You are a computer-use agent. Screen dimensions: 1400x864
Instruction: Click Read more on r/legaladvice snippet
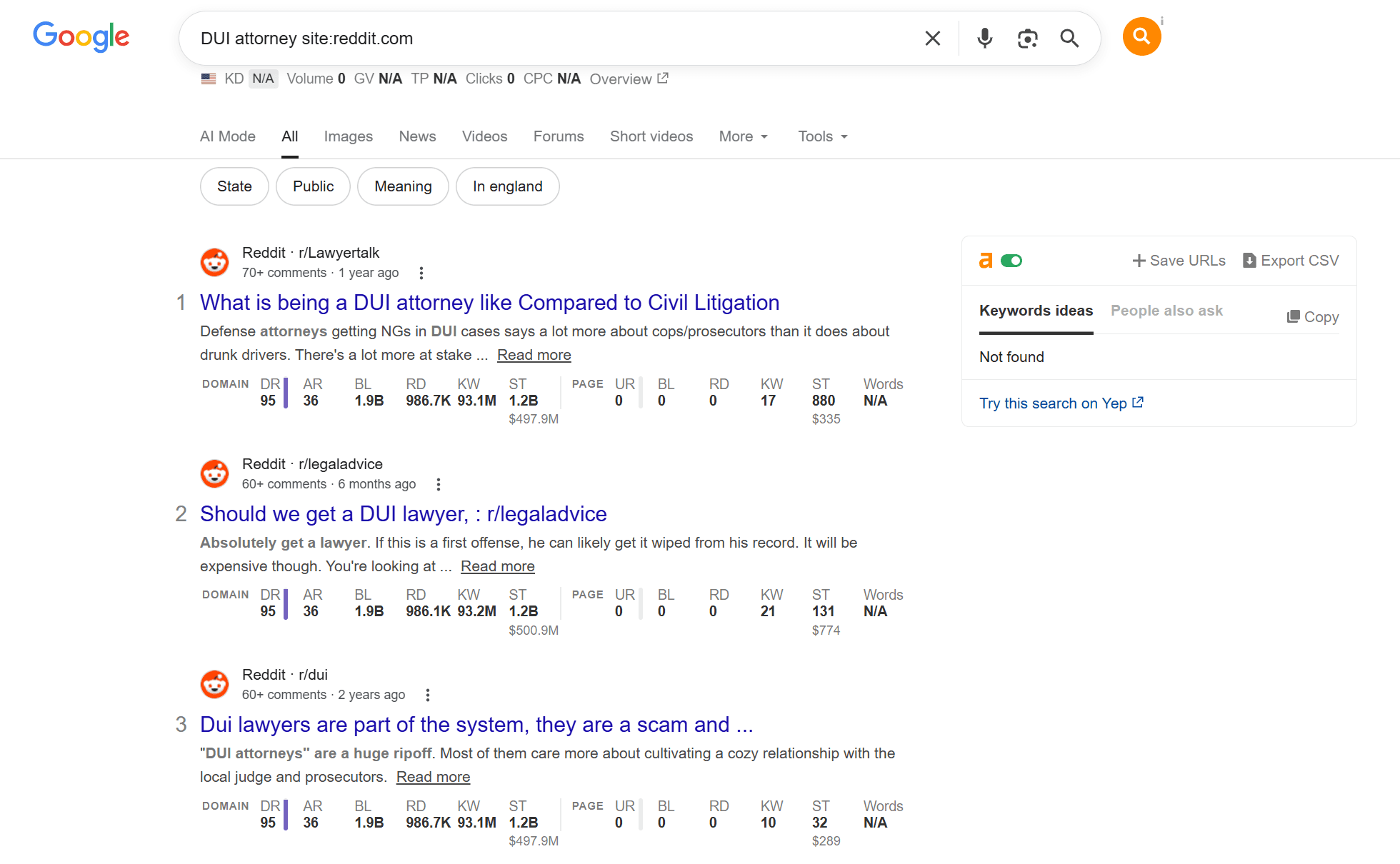point(498,566)
